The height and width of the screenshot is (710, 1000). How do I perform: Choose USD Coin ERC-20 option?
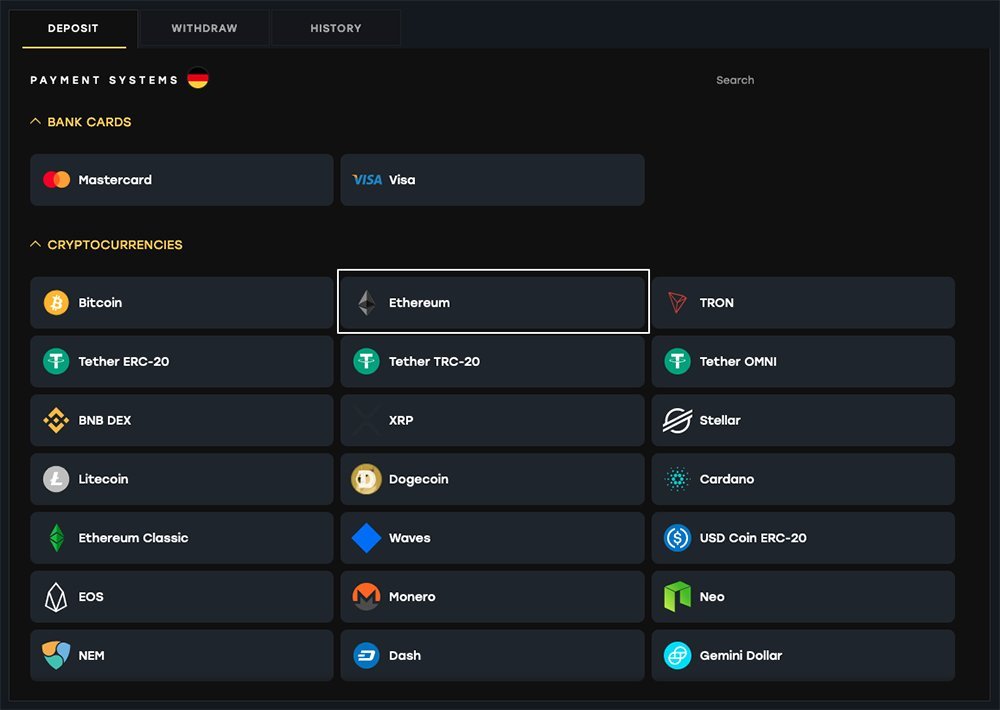[802, 538]
